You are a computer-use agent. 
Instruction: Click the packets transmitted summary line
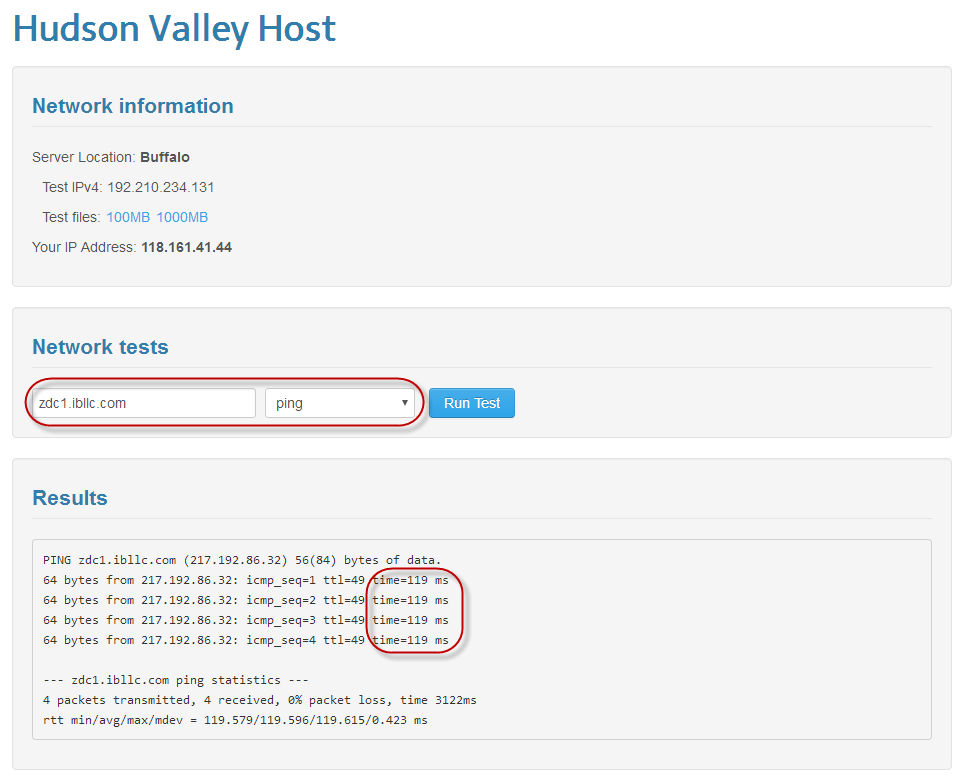point(260,700)
